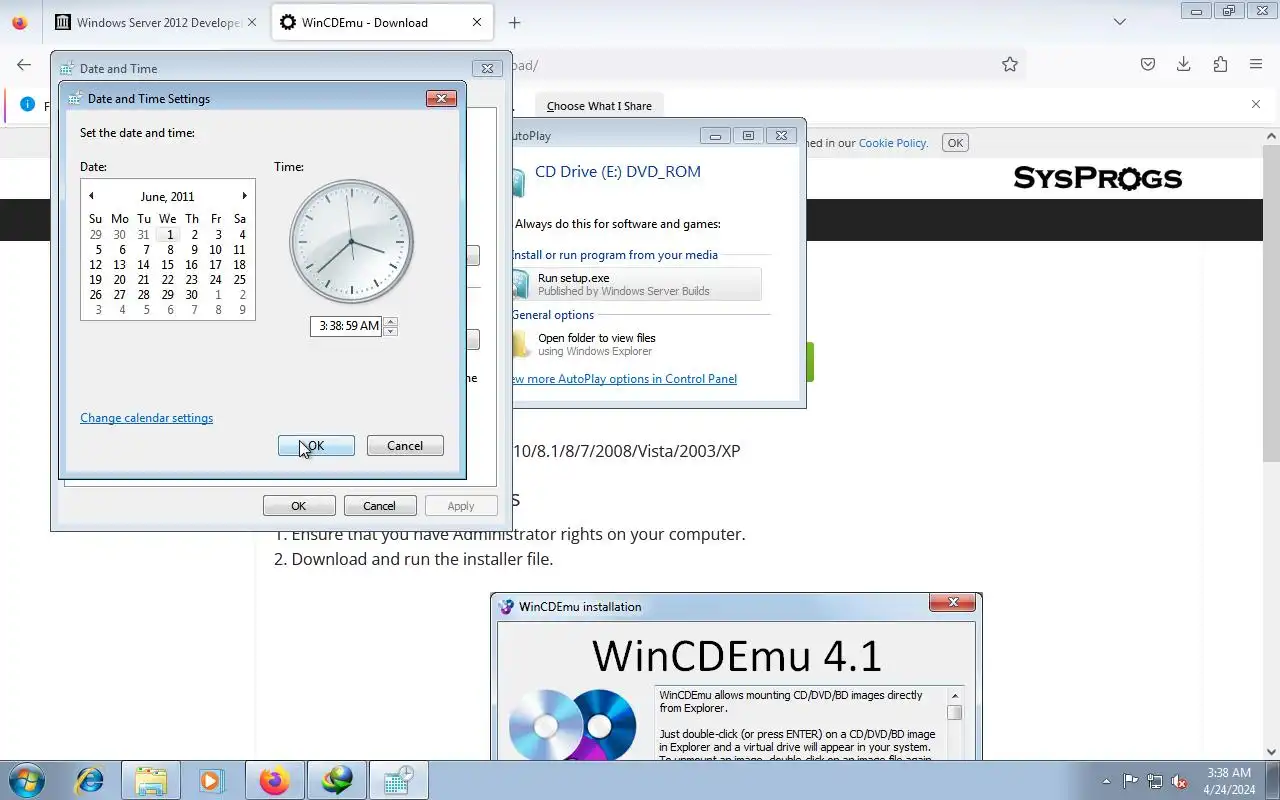Open the Firefox downloads panel

(1184, 65)
